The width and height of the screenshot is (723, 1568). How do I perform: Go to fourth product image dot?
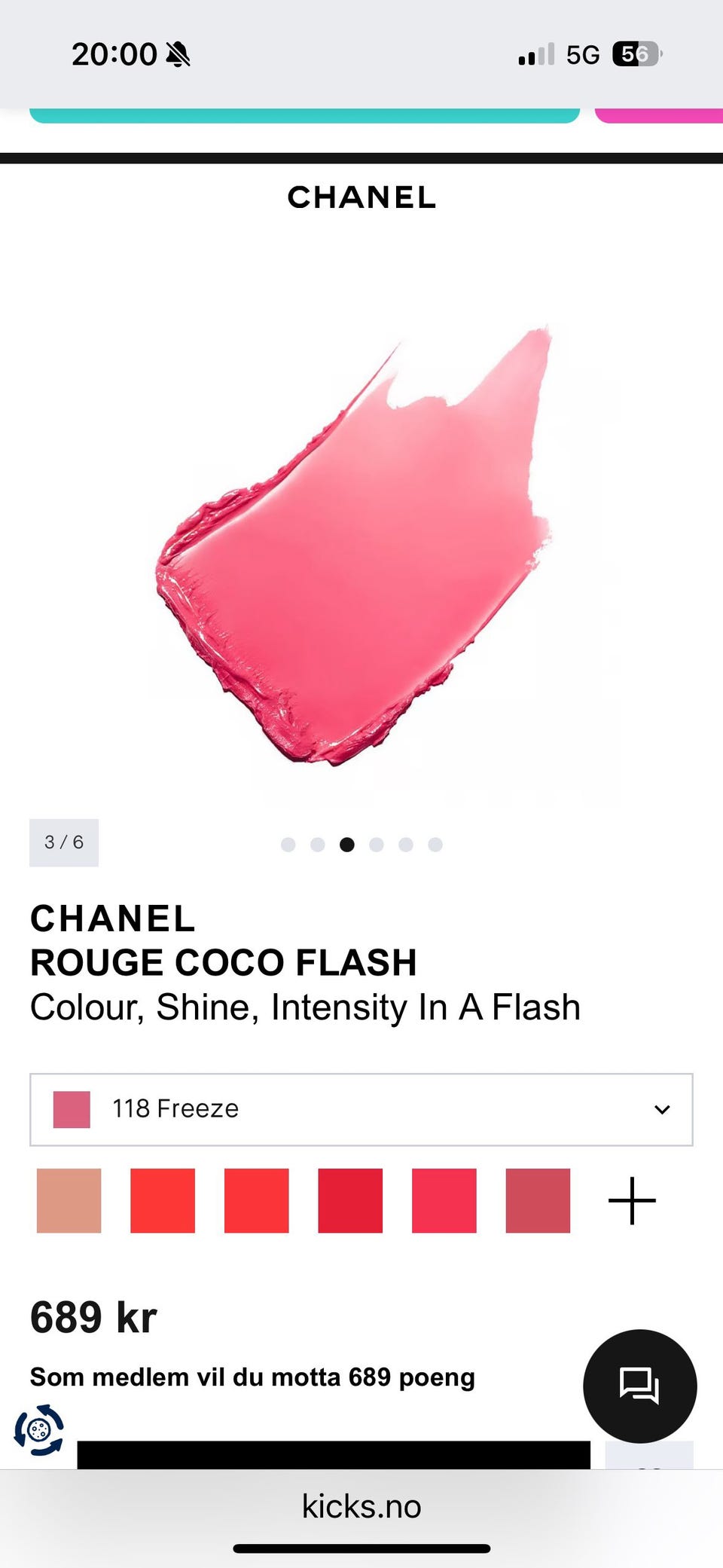377,845
